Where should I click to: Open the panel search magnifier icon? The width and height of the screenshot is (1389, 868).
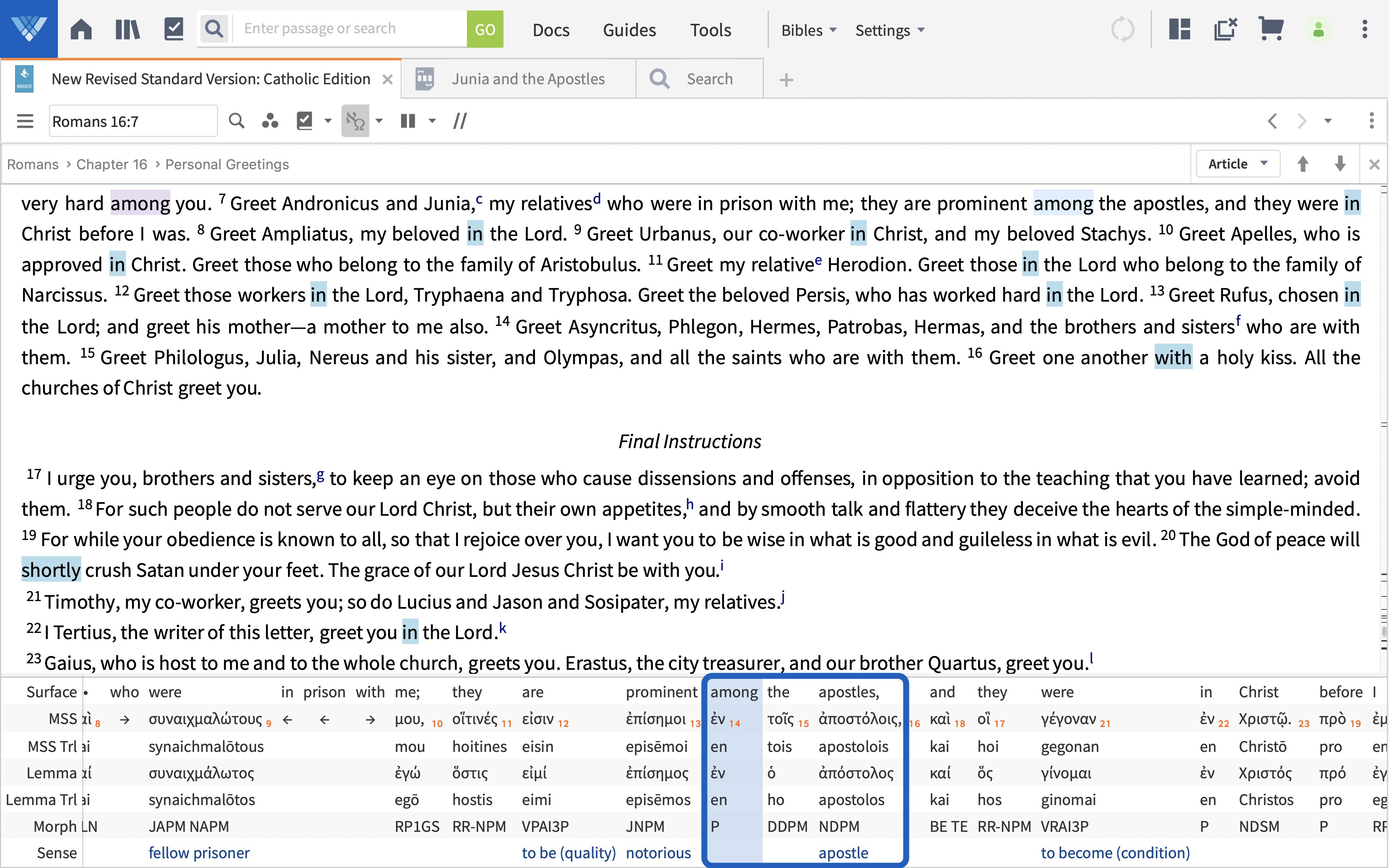click(237, 120)
